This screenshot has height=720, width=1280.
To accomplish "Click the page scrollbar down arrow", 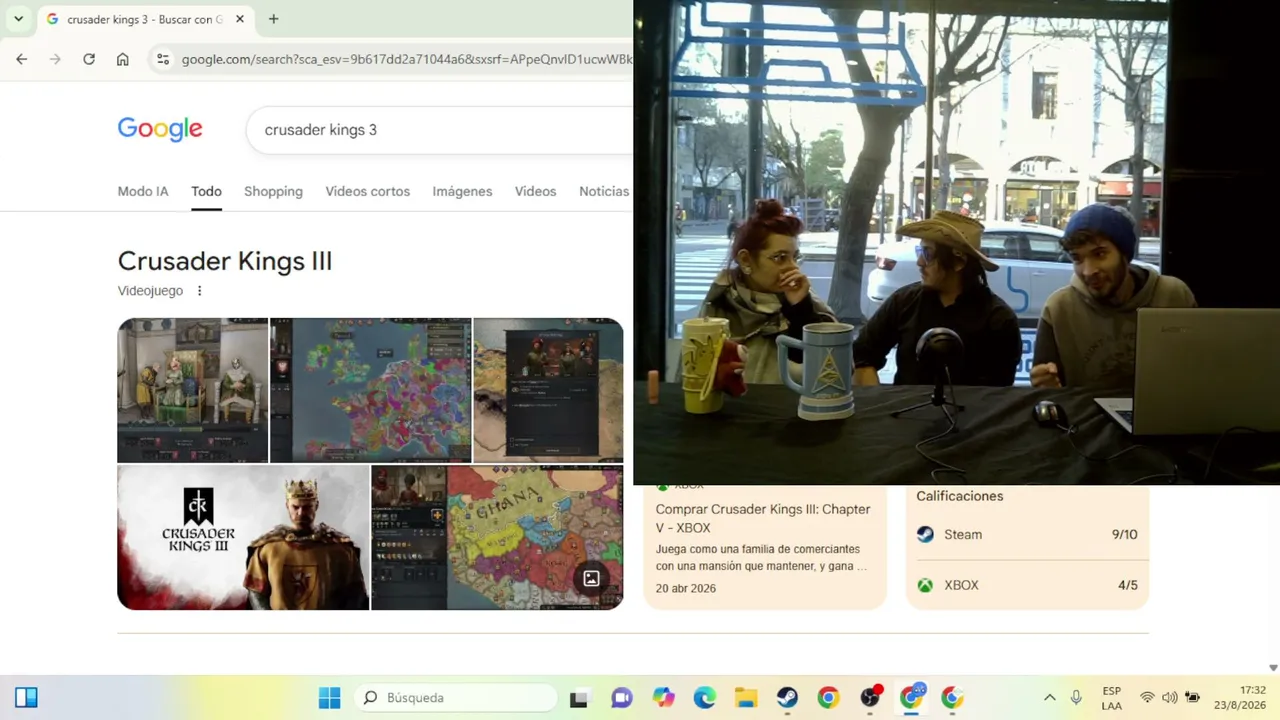I will click(1273, 668).
